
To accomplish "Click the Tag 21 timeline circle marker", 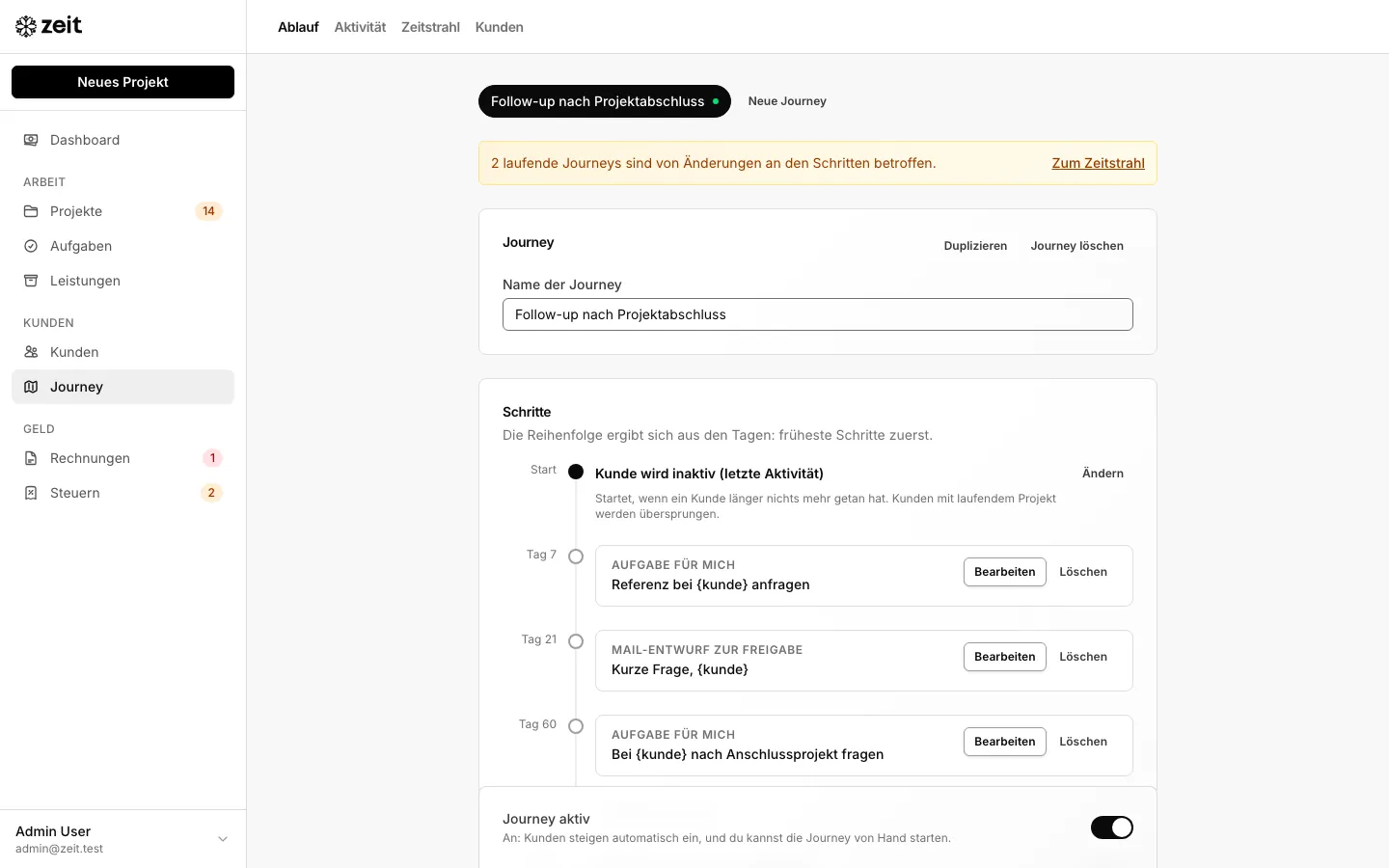I will coord(576,641).
